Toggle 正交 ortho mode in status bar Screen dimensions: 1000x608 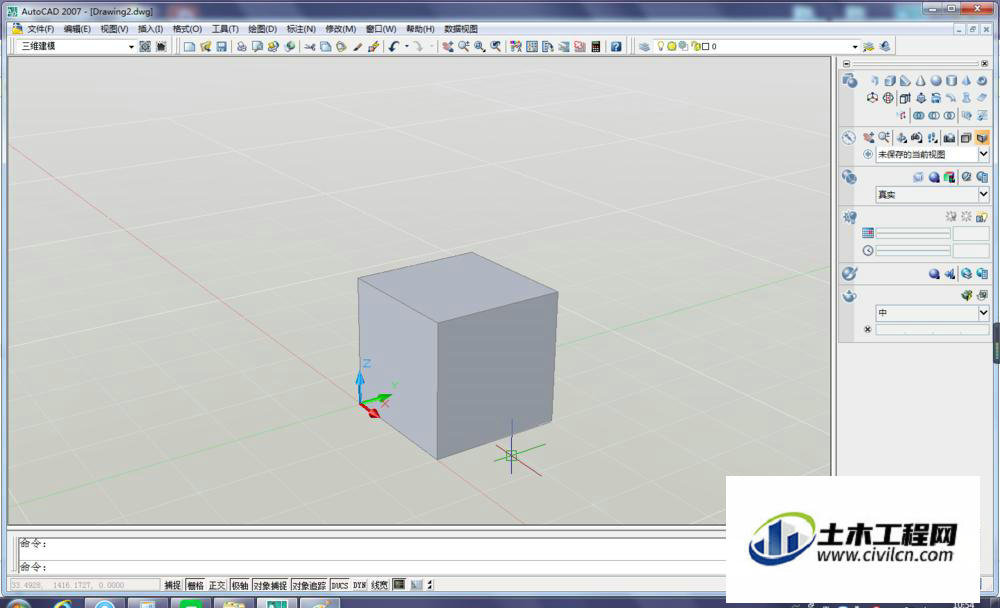pos(217,585)
